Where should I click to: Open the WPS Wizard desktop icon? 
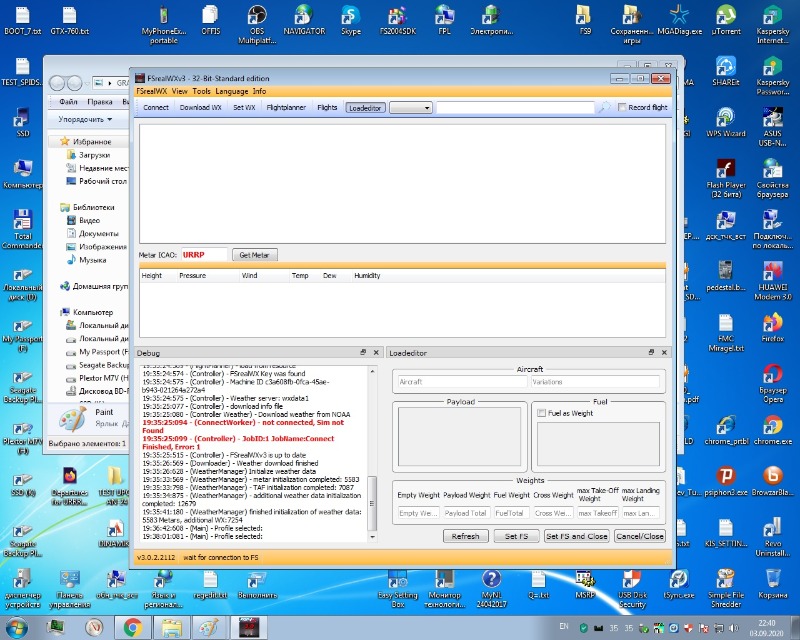[x=726, y=122]
